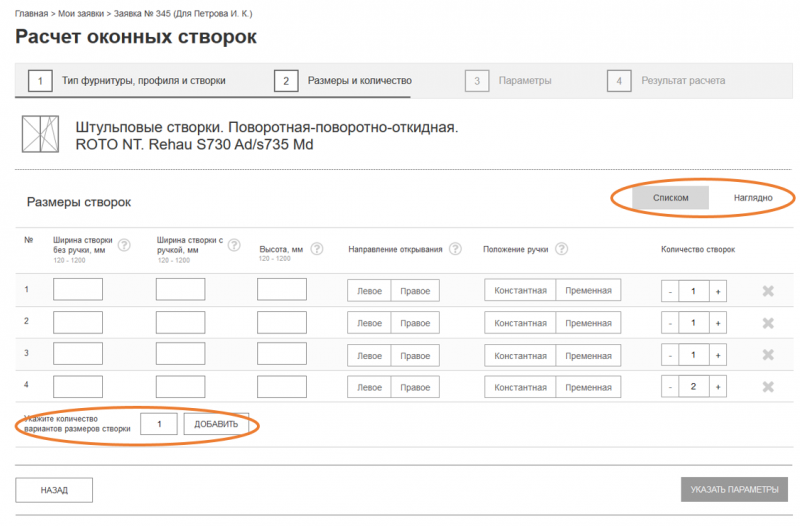Decrease sash quantity in row 1
The width and height of the screenshot is (800, 526).
tap(670, 291)
